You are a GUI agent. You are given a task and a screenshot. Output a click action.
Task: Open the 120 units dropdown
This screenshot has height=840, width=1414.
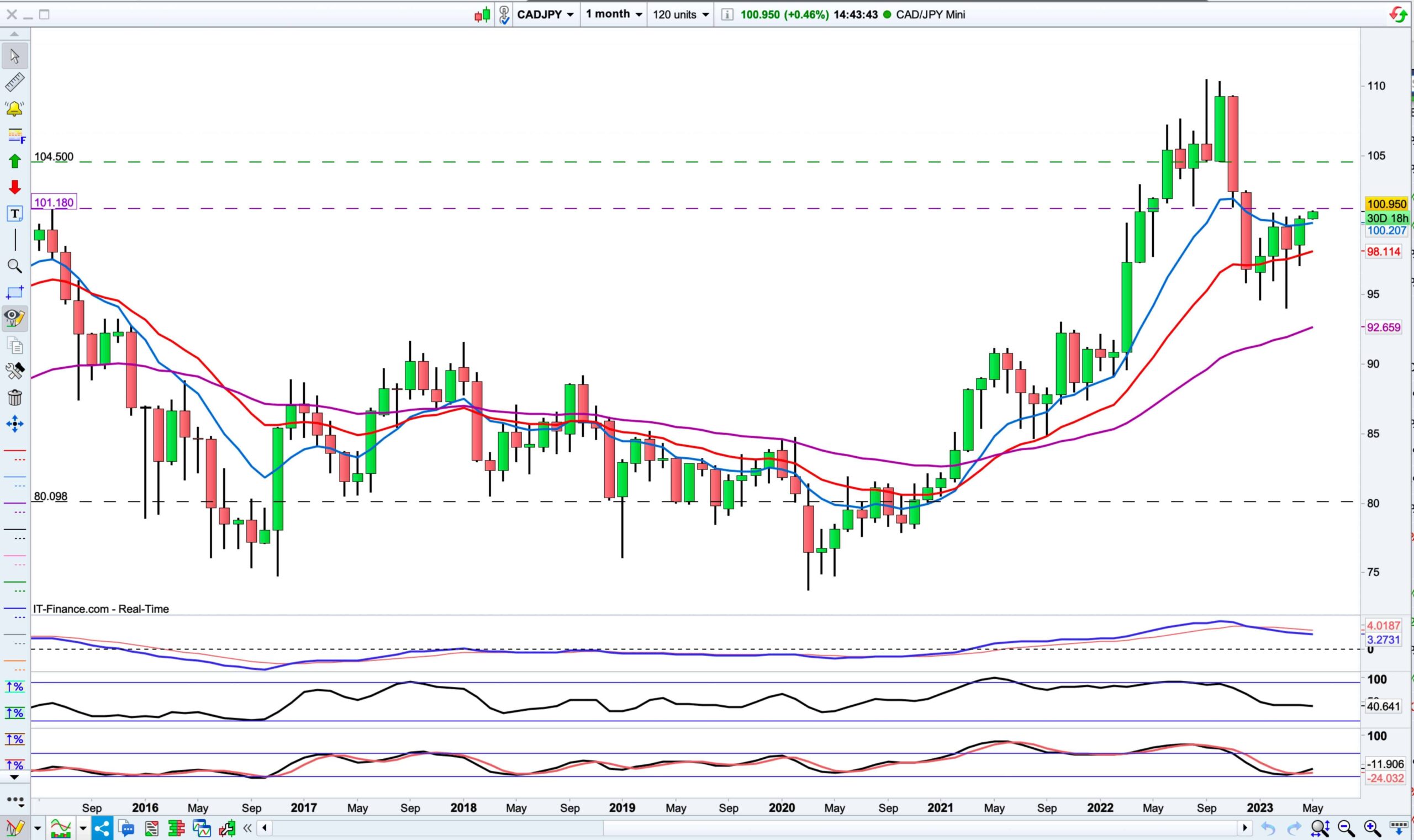(680, 14)
